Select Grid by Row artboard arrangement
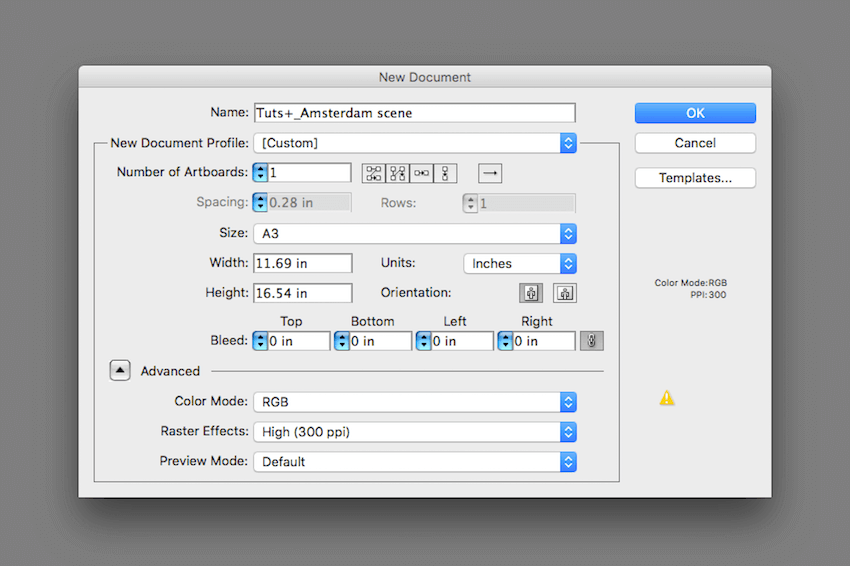The image size is (850, 566). click(x=374, y=173)
